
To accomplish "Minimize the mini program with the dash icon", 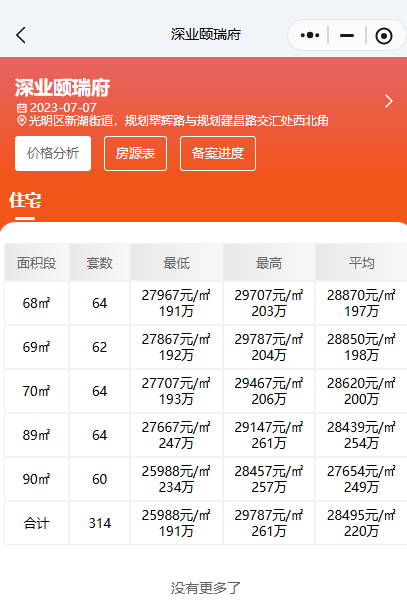I will (x=347, y=35).
